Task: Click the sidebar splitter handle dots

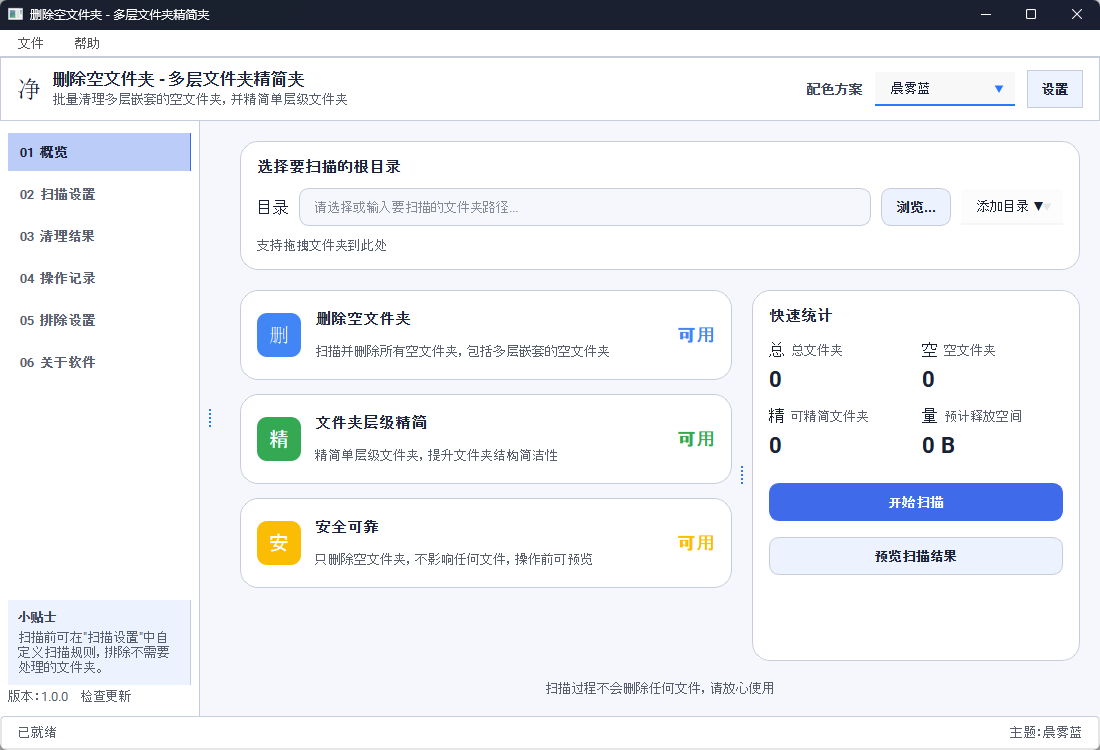Action: point(210,418)
